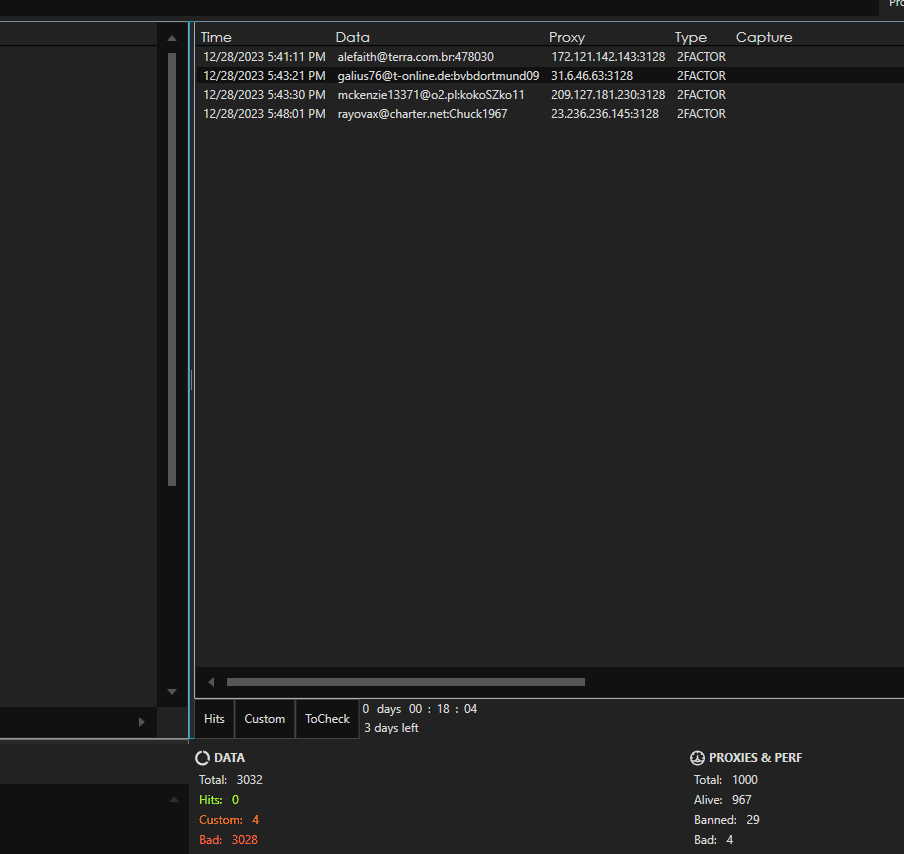Click results list scroll left arrow
Viewport: 904px width, 854px height.
(x=211, y=682)
